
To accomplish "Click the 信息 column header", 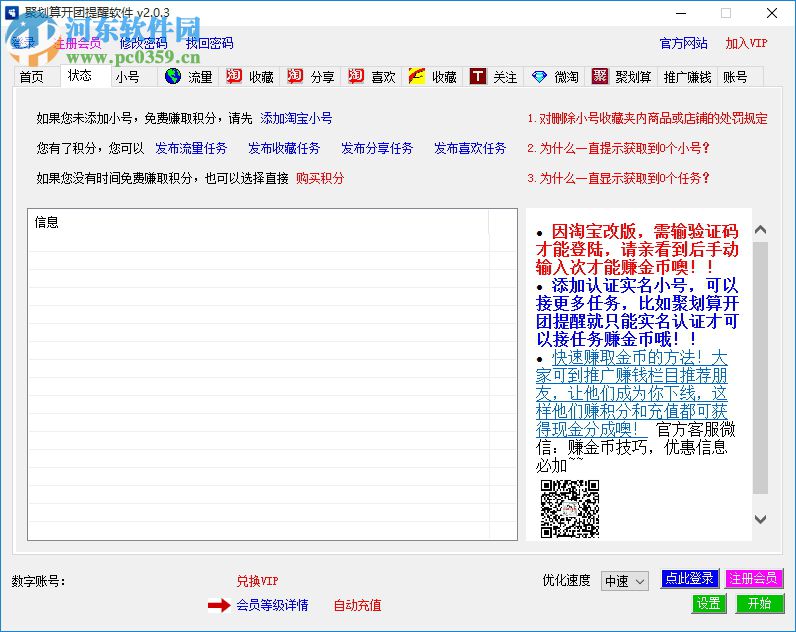I will (258, 222).
